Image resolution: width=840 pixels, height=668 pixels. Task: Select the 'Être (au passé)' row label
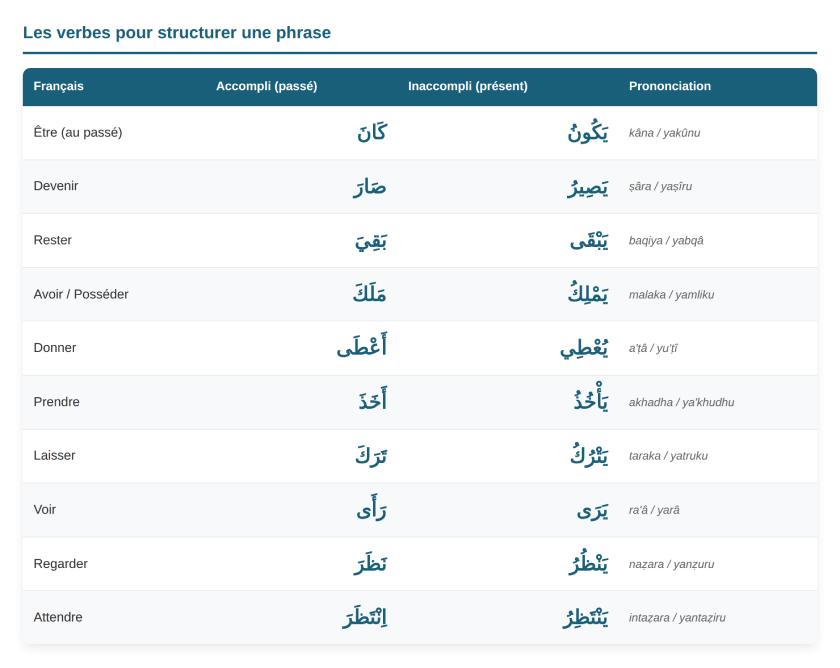click(x=78, y=132)
